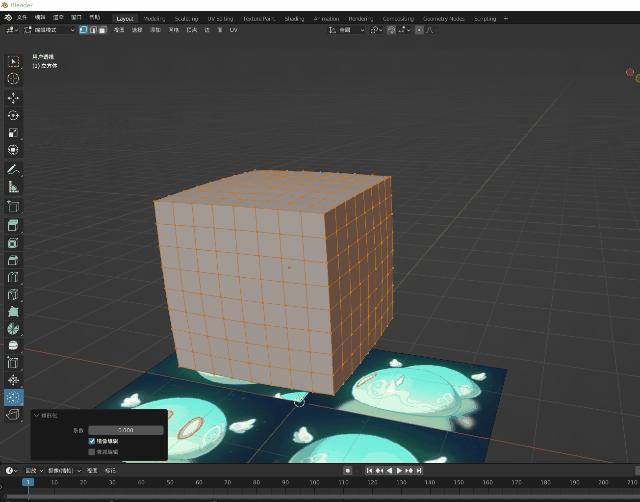The image size is (640, 502).
Task: Select the Select Box tool
Action: (x=13, y=62)
